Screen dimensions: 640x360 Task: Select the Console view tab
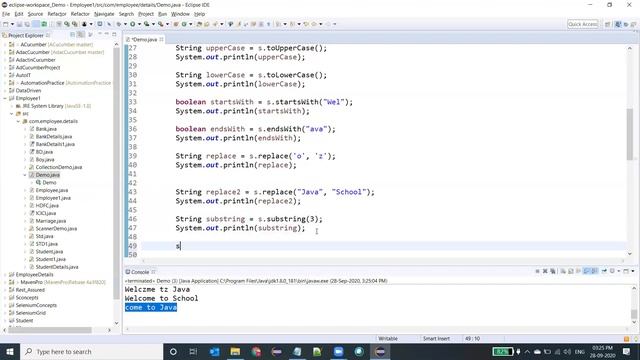(140, 272)
